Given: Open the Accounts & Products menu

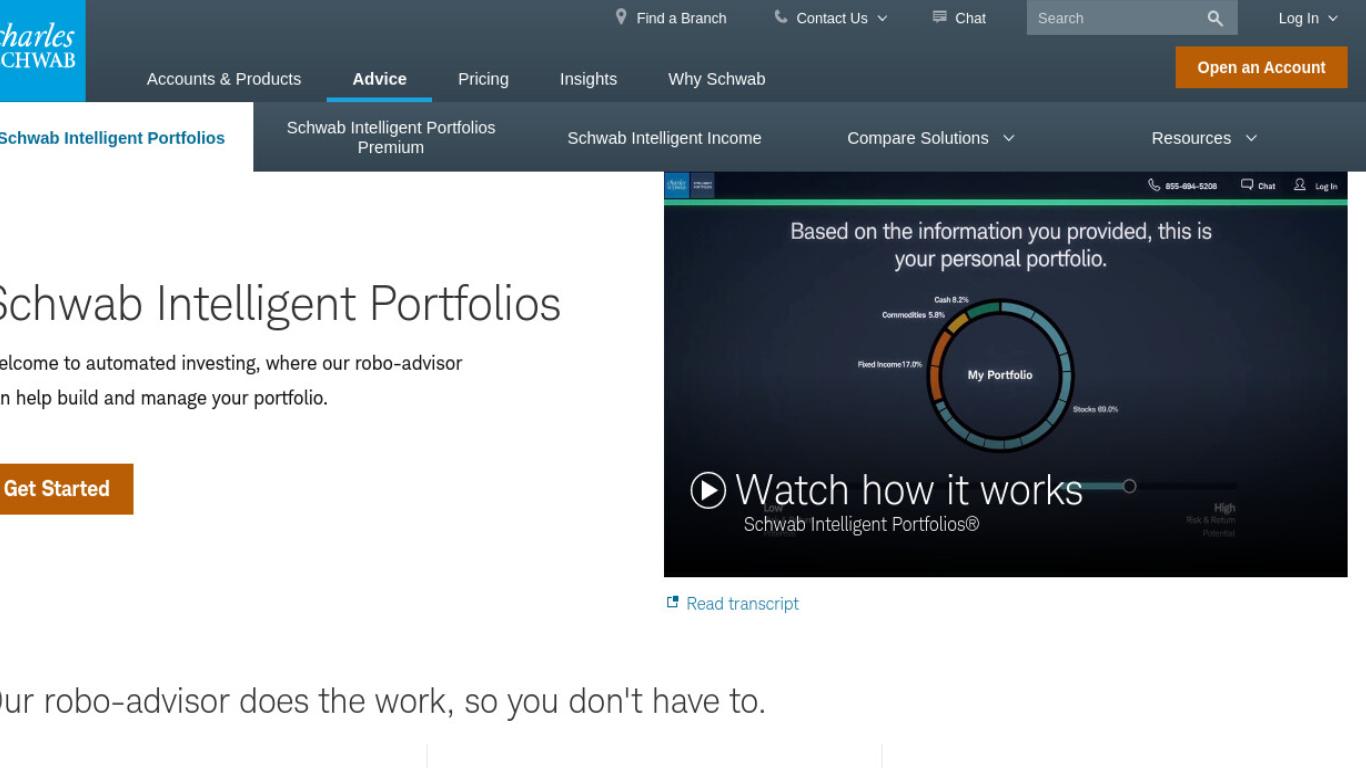Looking at the screenshot, I should (x=224, y=79).
